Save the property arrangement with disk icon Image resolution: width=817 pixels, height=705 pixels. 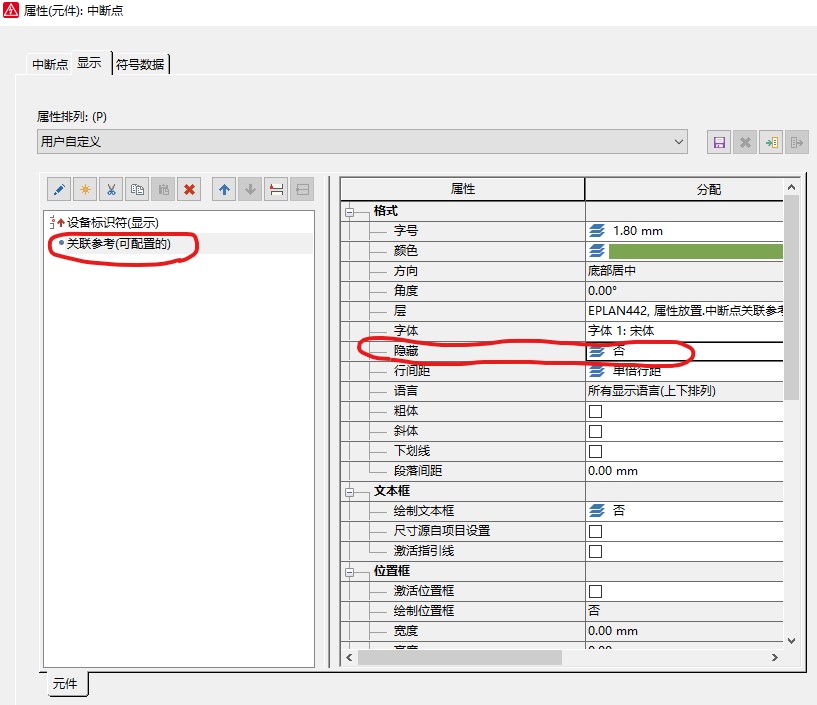(x=718, y=142)
